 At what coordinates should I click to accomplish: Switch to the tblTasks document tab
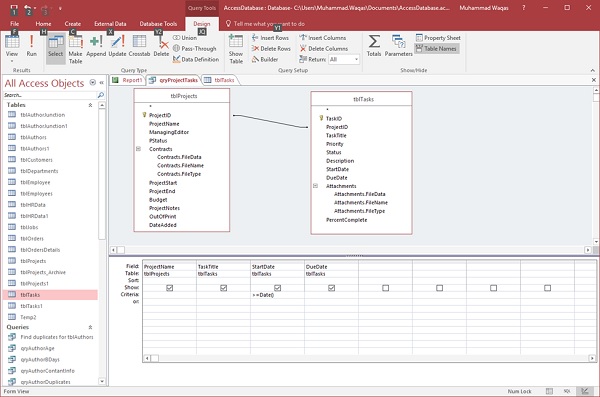220,80
